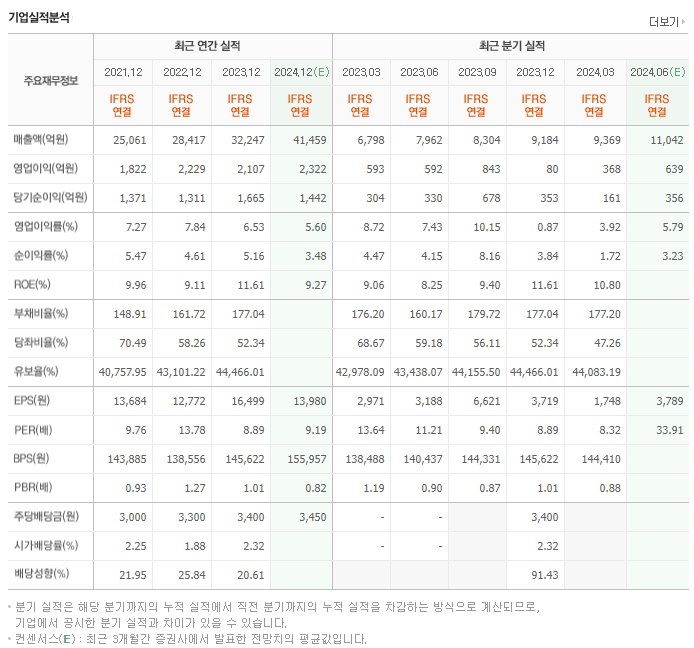
Task: Click the 2024.06(E) column header
Action: (x=658, y=72)
